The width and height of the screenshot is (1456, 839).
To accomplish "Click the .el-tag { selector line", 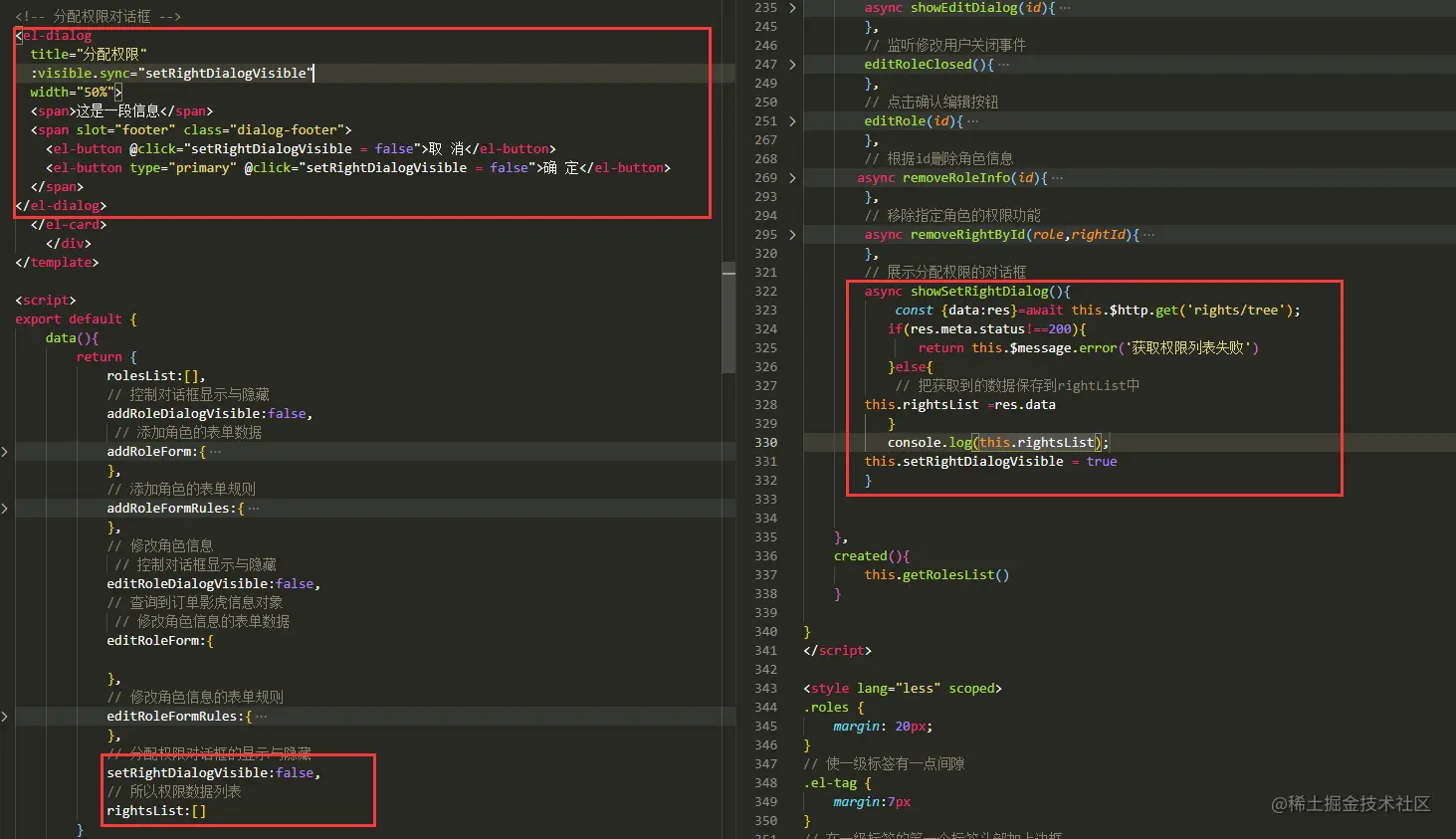I will (837, 782).
